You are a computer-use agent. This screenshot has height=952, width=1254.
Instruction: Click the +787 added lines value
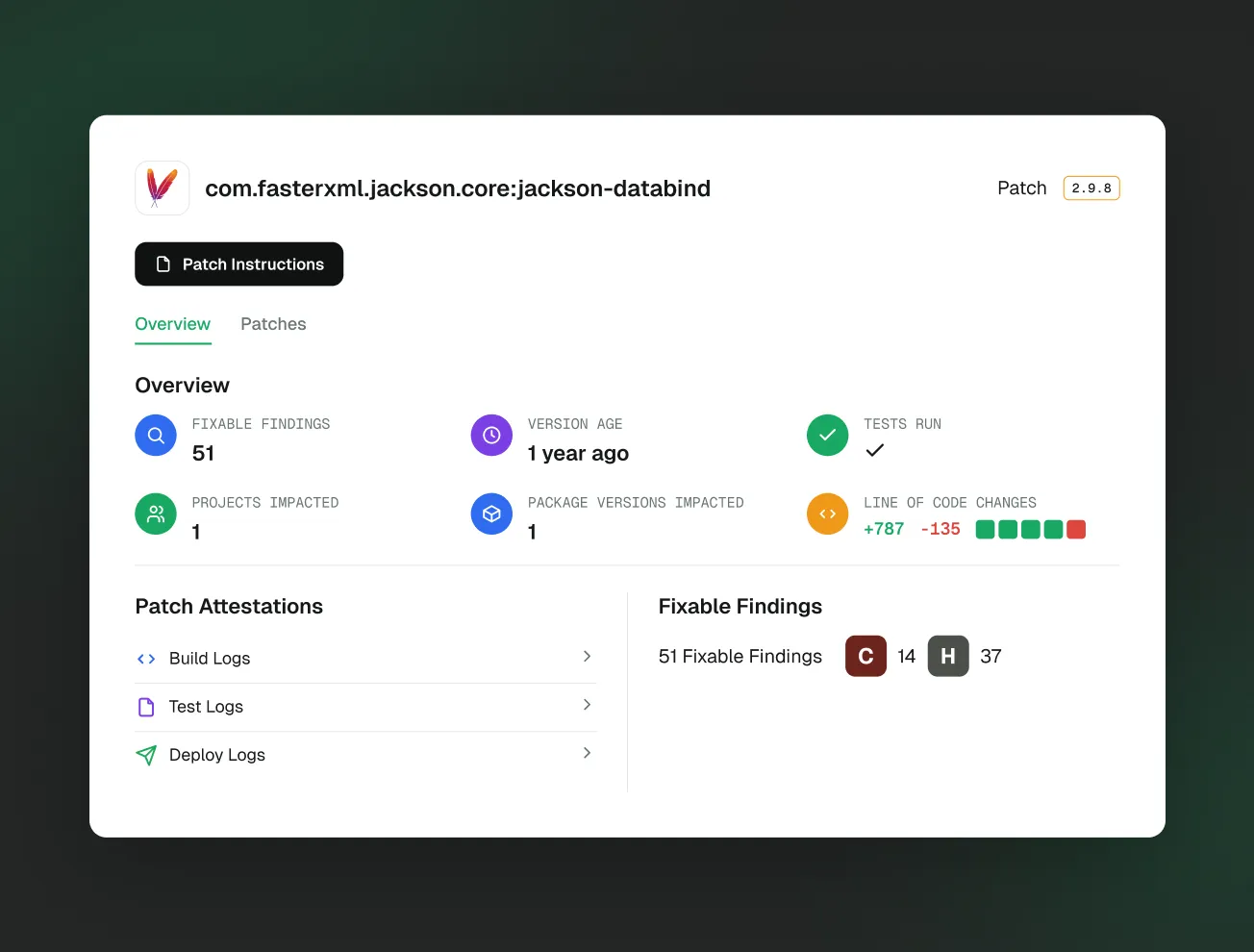point(884,529)
